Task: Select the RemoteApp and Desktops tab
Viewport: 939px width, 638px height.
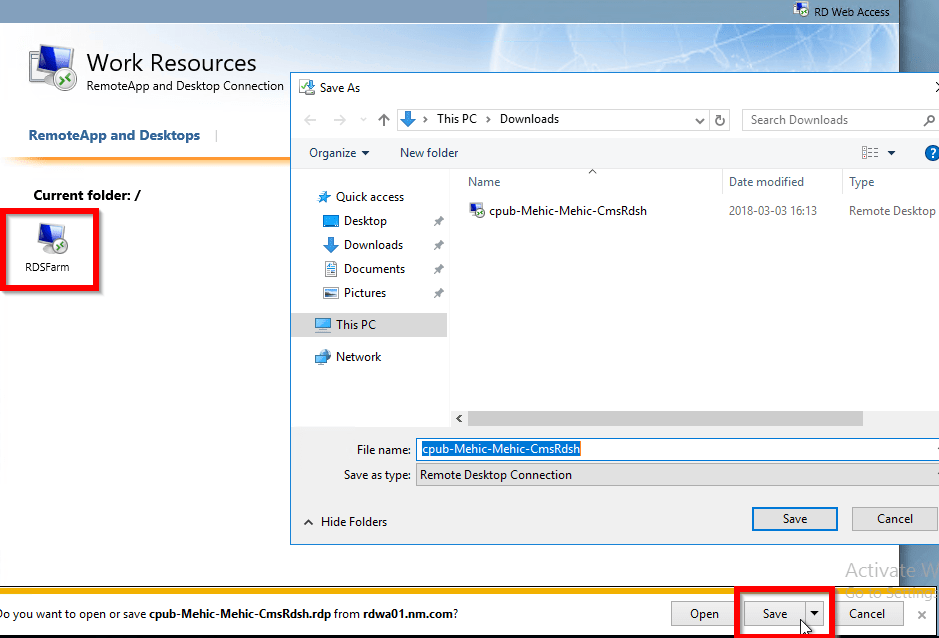Action: [114, 135]
